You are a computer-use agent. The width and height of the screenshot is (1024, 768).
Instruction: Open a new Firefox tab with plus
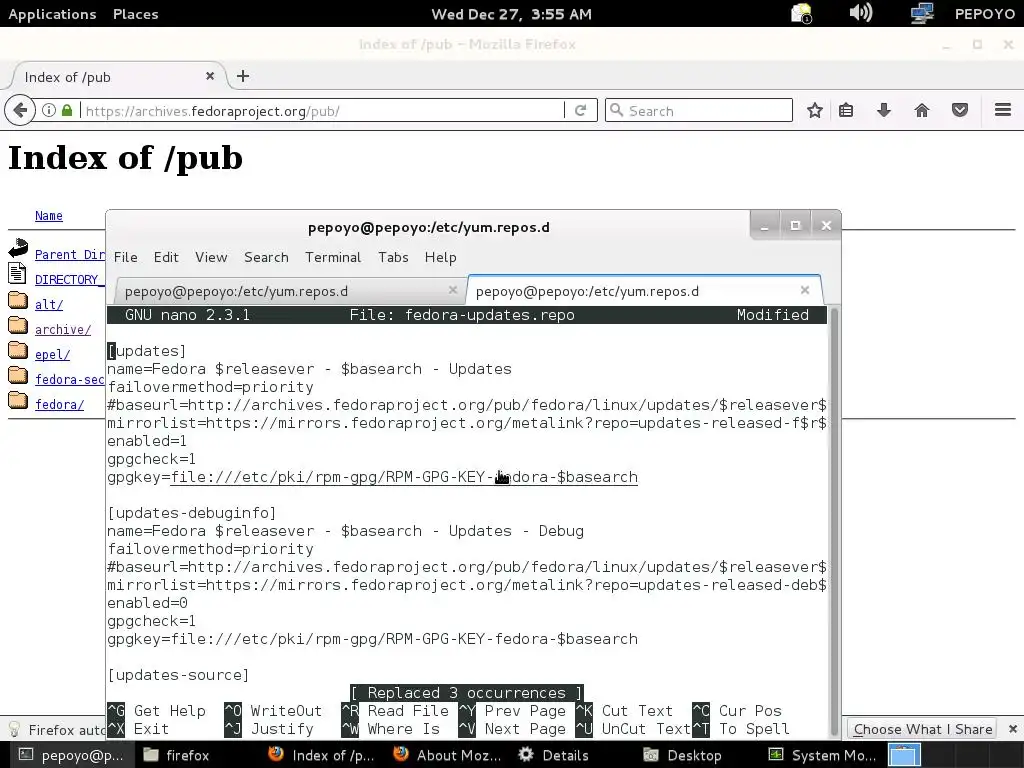tap(243, 76)
